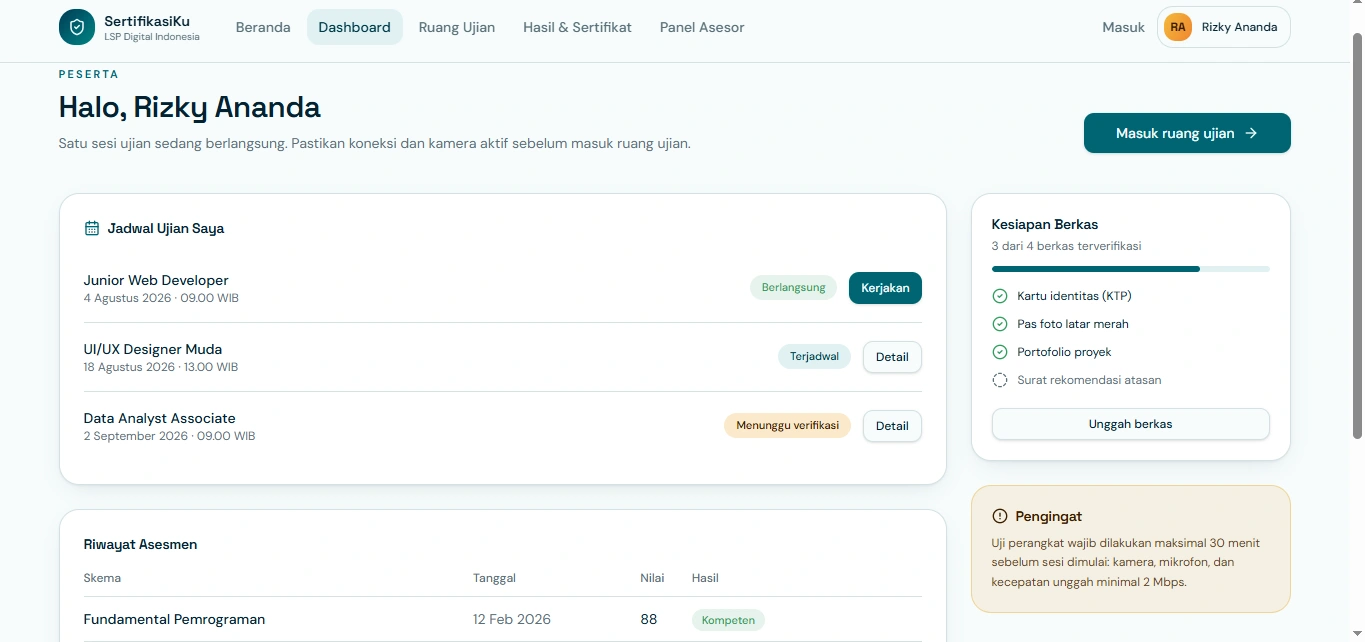Click the Masuk link in header

pyautogui.click(x=1123, y=27)
